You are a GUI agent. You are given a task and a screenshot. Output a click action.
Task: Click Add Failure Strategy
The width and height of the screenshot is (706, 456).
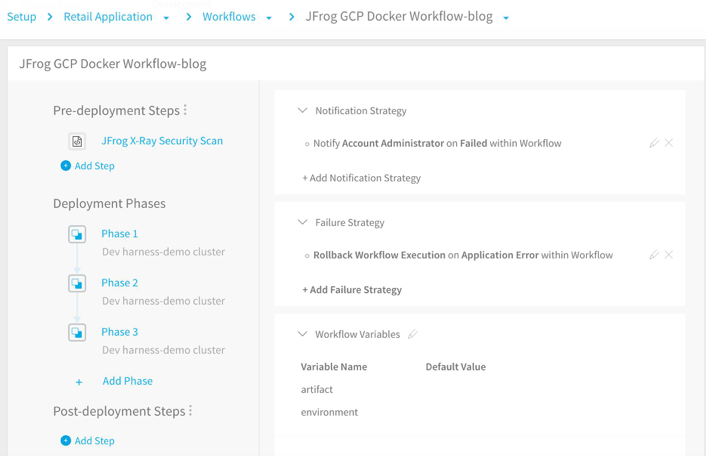[x=352, y=290]
